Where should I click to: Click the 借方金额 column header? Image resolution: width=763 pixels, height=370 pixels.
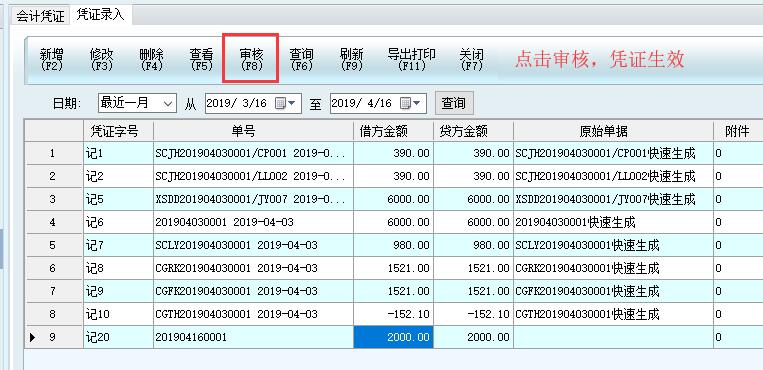click(393, 131)
